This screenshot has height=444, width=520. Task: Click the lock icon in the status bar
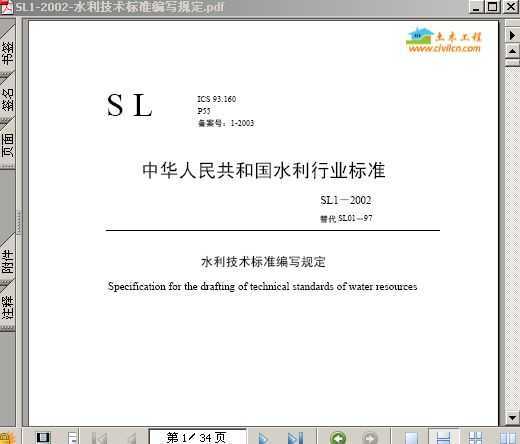click(7, 438)
